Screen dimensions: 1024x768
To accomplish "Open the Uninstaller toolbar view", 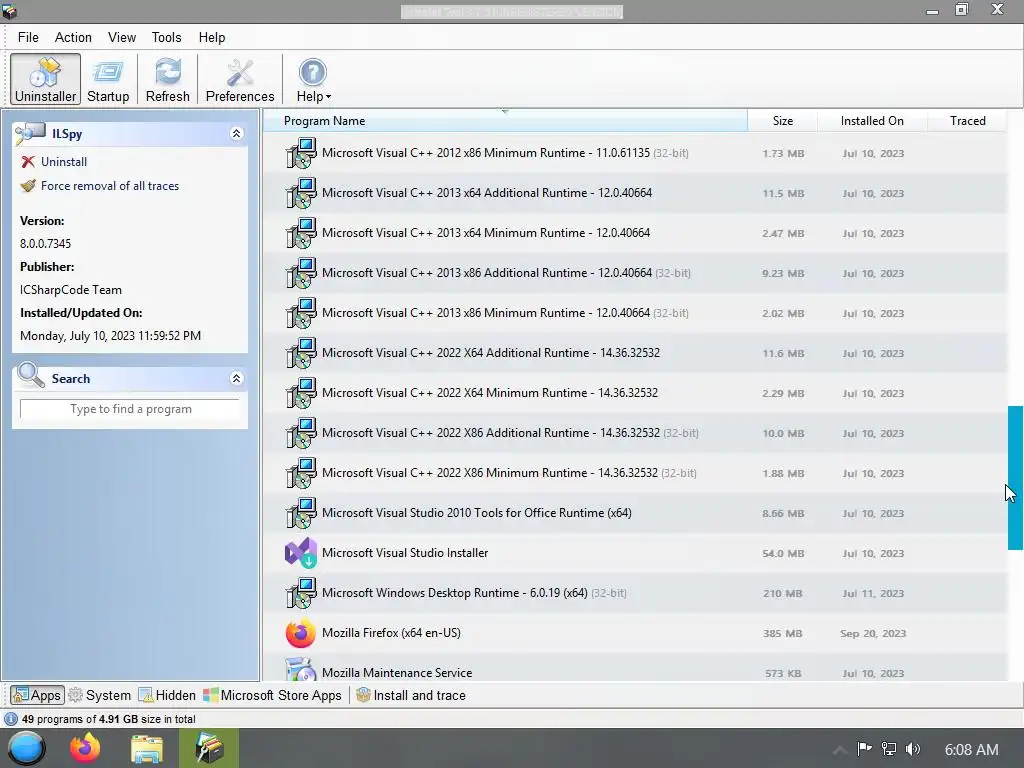I will [45, 80].
